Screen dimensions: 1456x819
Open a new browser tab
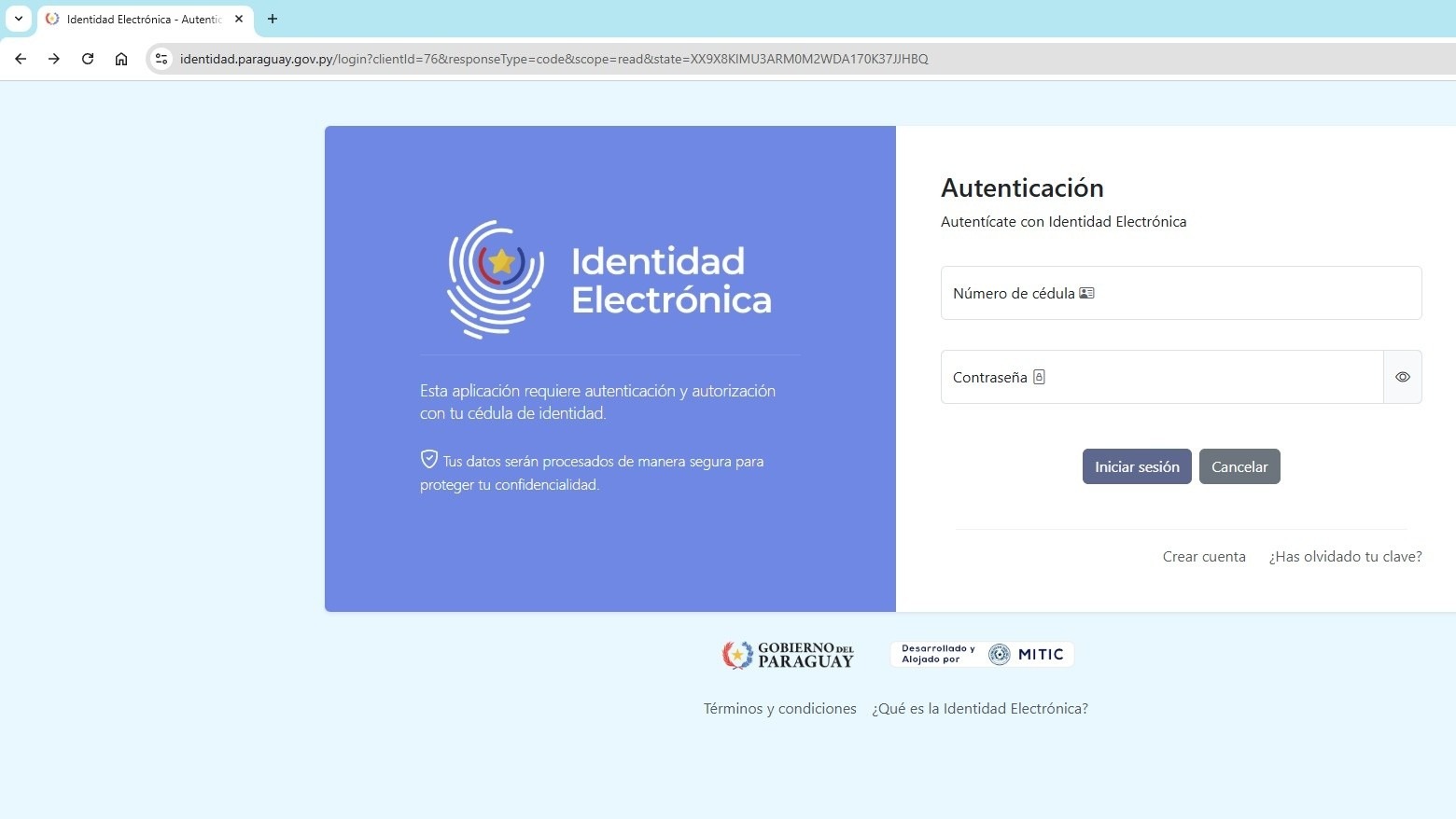tap(273, 19)
